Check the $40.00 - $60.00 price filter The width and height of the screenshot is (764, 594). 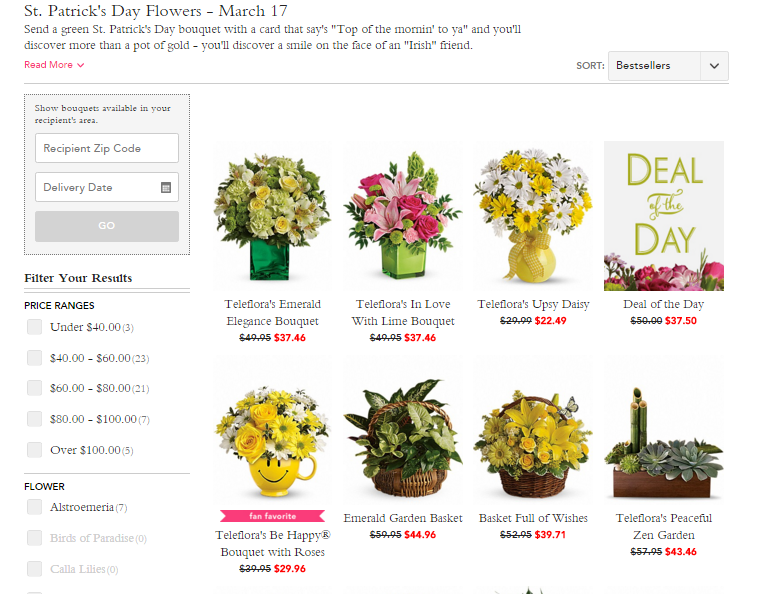(35, 358)
